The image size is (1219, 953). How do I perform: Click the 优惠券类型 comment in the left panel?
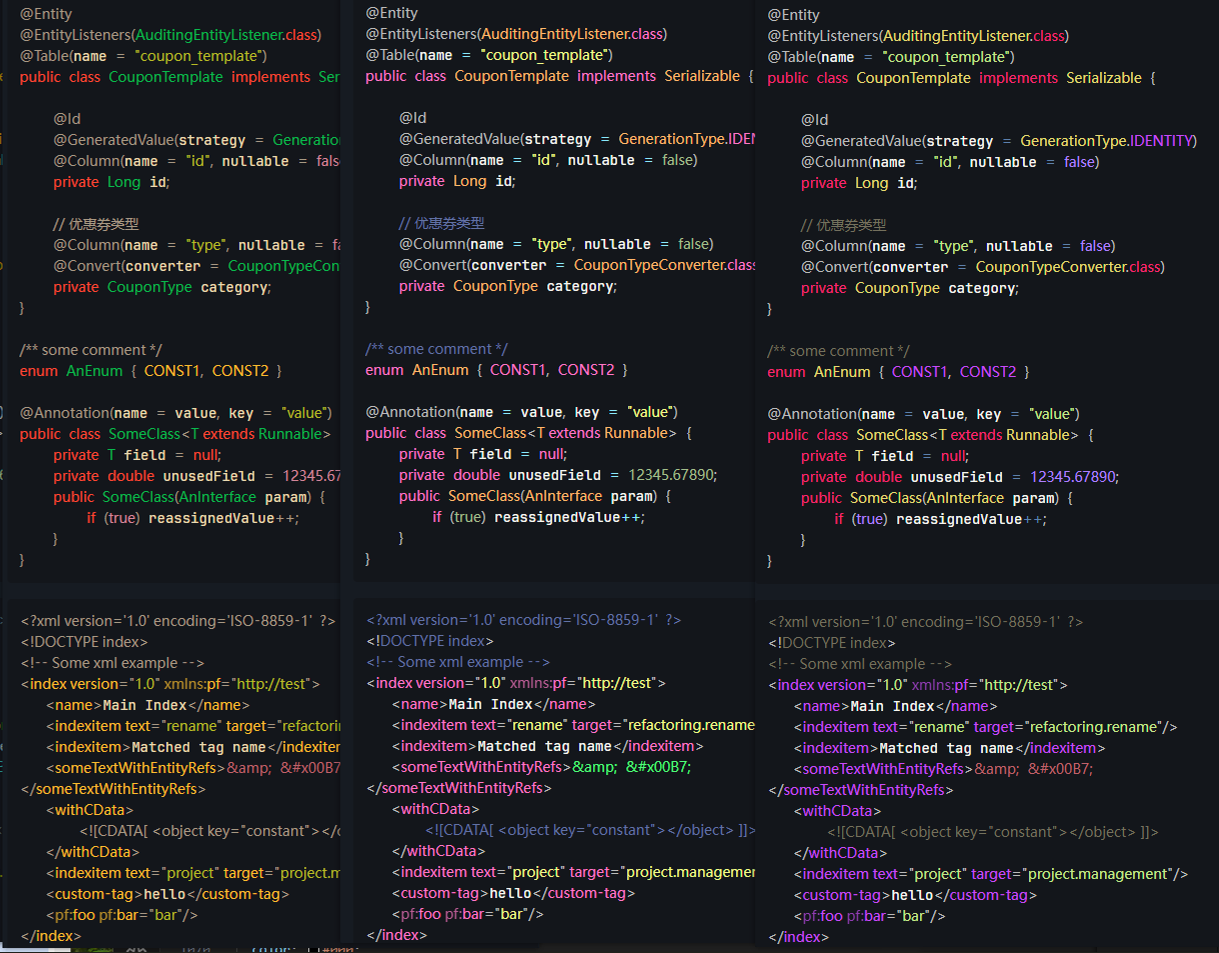point(96,224)
